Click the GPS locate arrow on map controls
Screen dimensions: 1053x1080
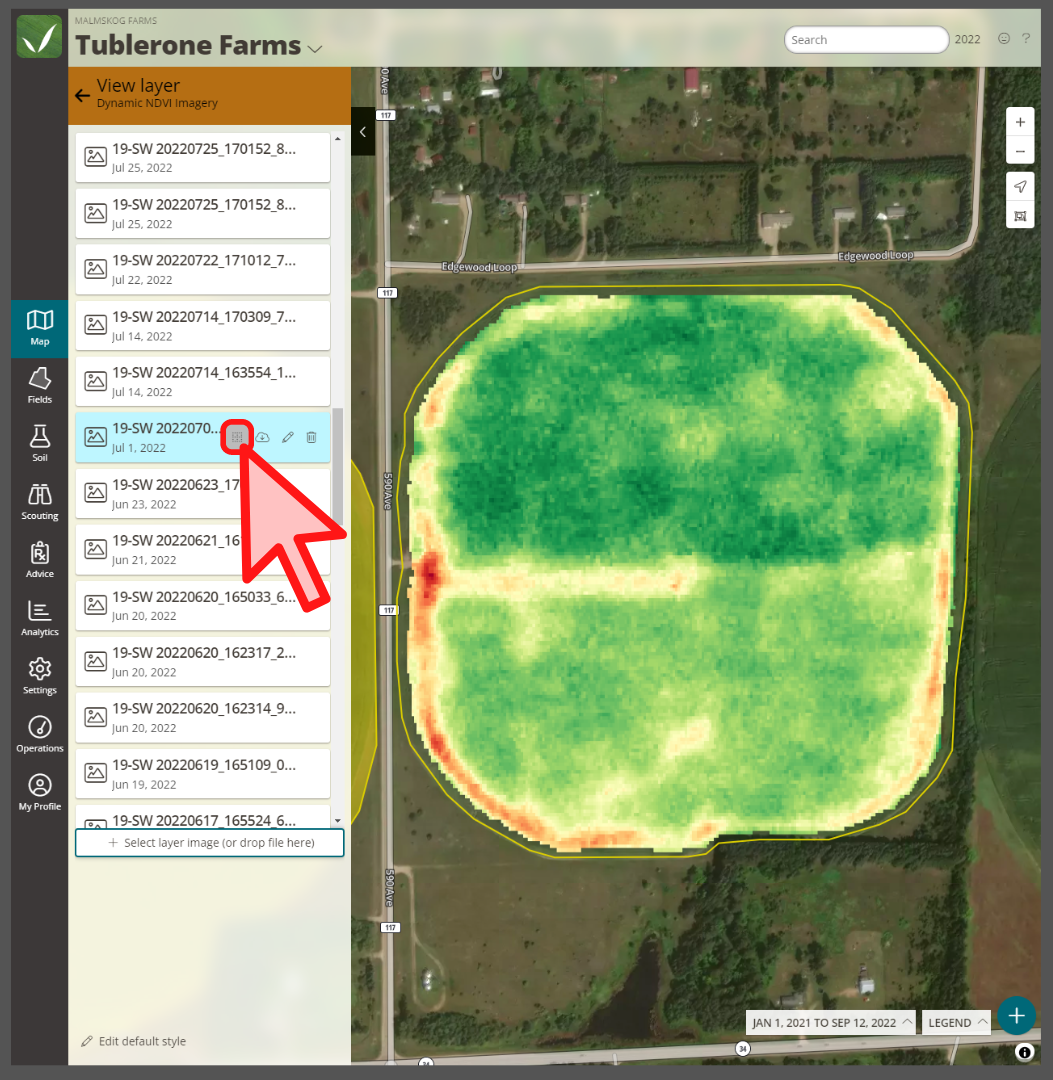point(1020,186)
